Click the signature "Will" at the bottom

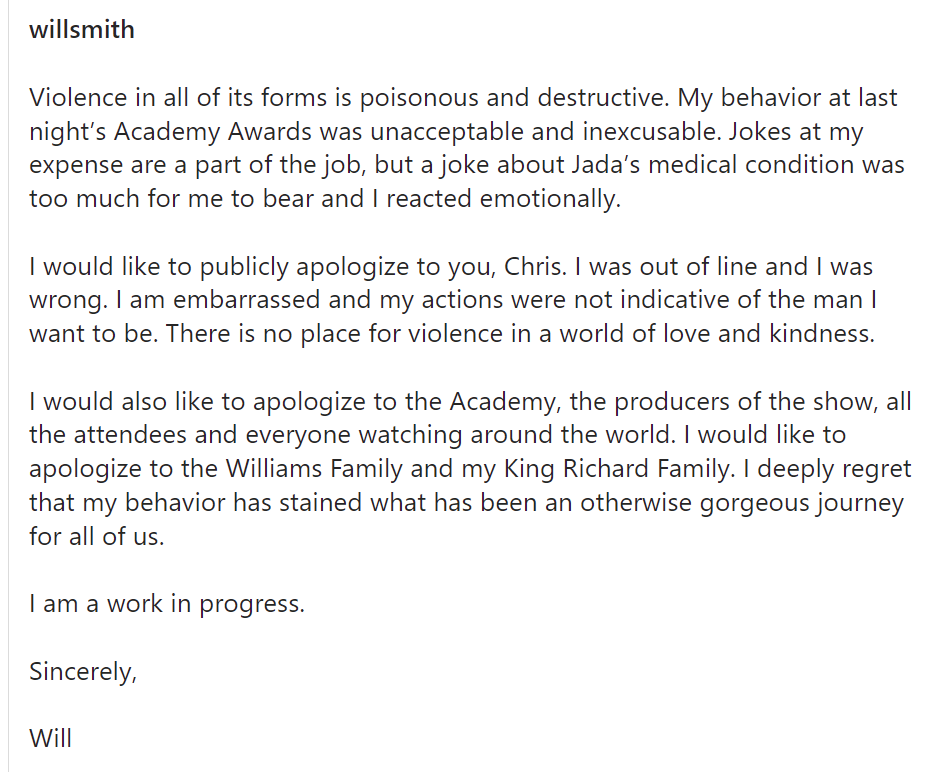(x=50, y=739)
